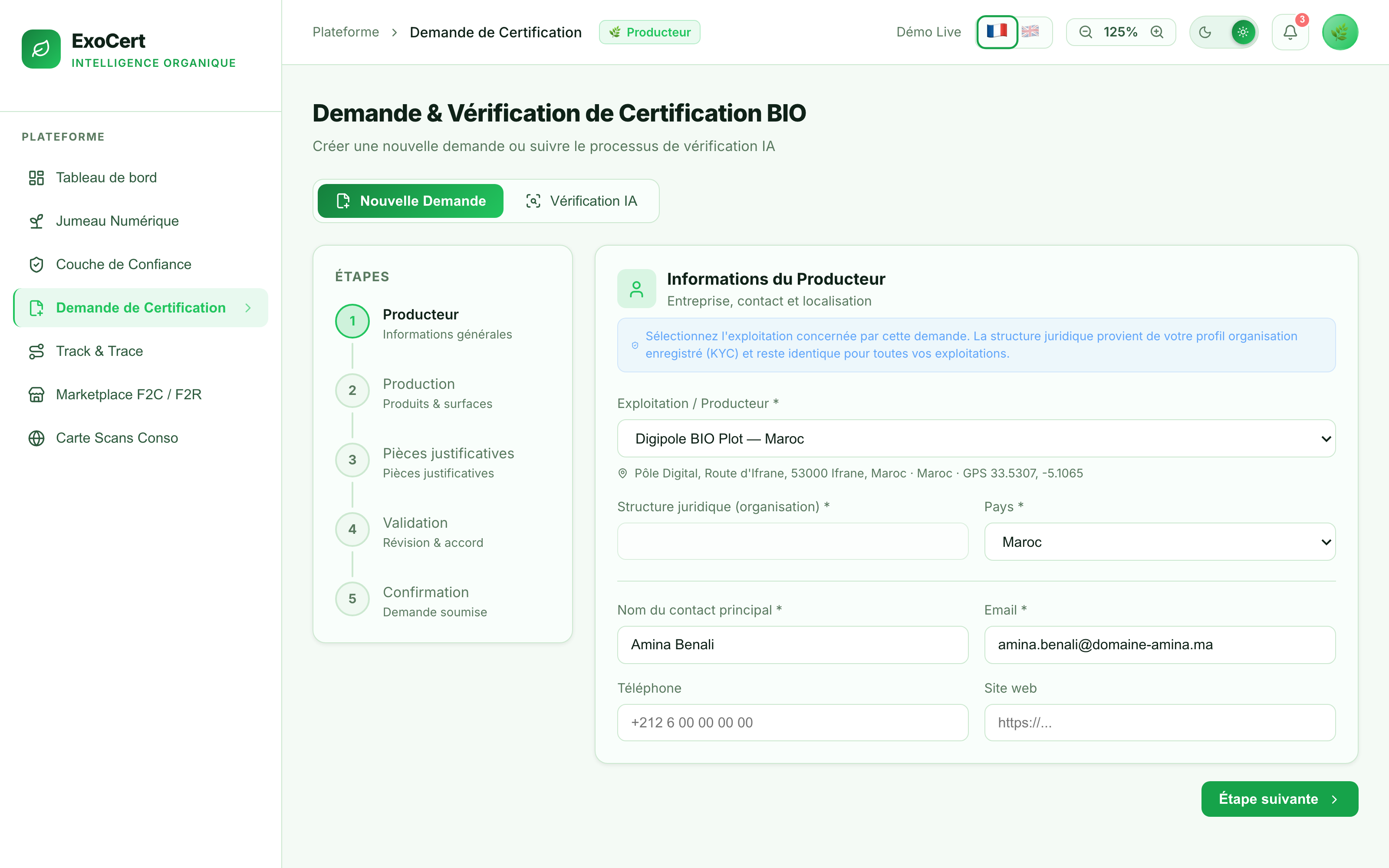1389x868 pixels.
Task: Click the Producteur role badge
Action: [649, 32]
